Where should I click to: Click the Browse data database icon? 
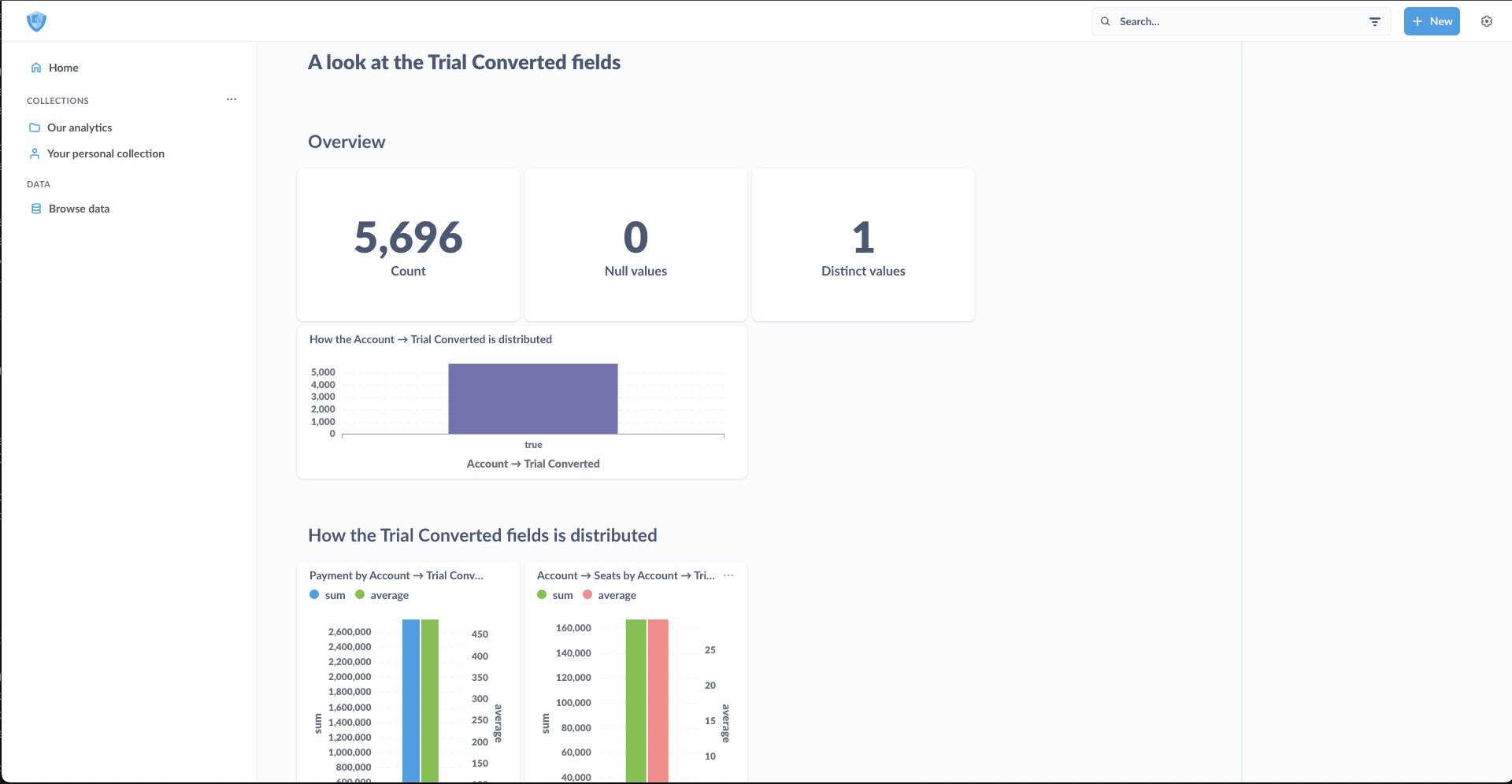click(x=36, y=209)
